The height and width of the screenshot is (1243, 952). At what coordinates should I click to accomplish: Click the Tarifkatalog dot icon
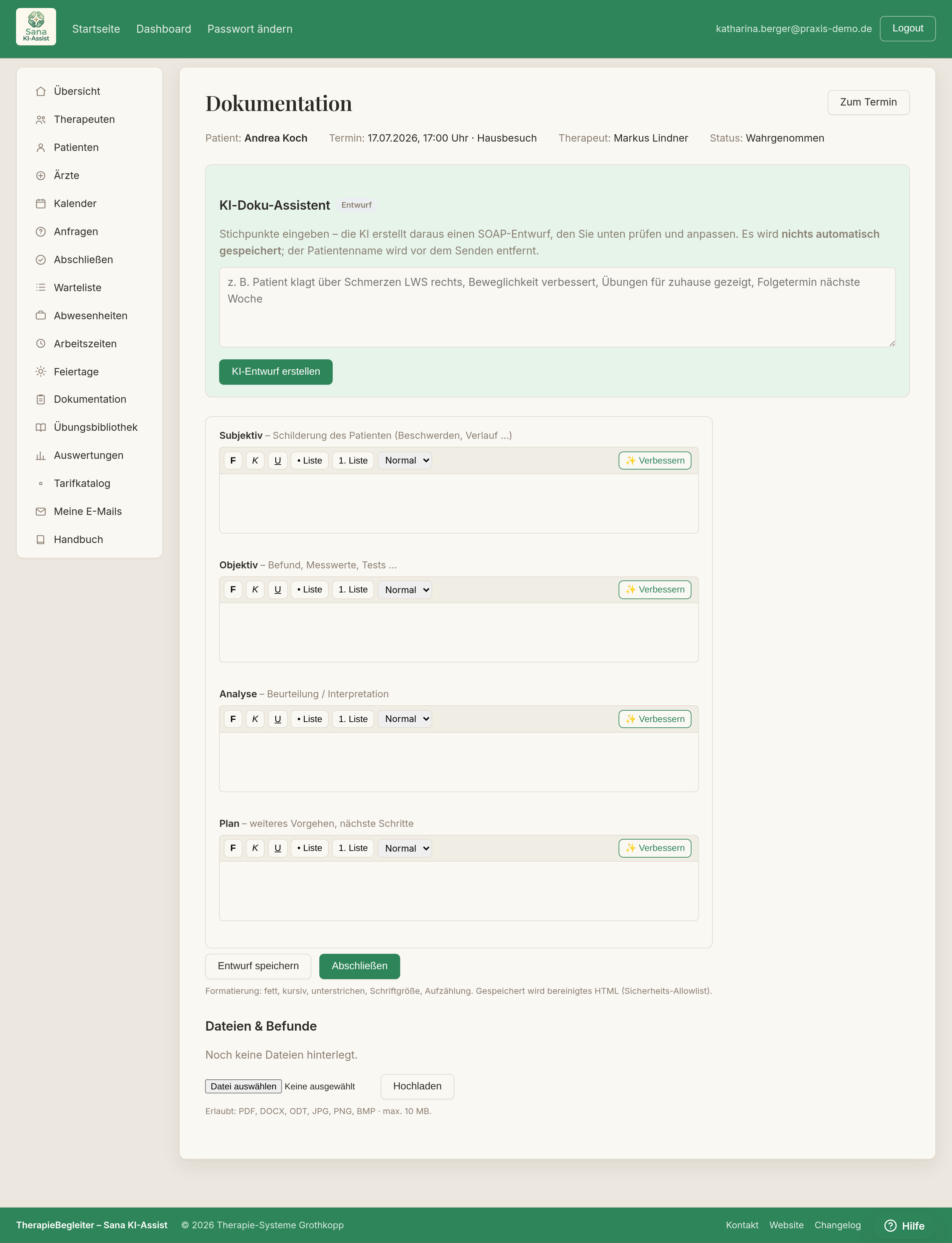tap(41, 484)
